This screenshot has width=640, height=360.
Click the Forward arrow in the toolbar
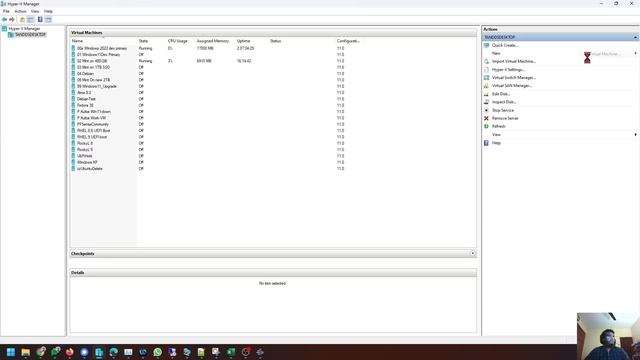click(12, 20)
